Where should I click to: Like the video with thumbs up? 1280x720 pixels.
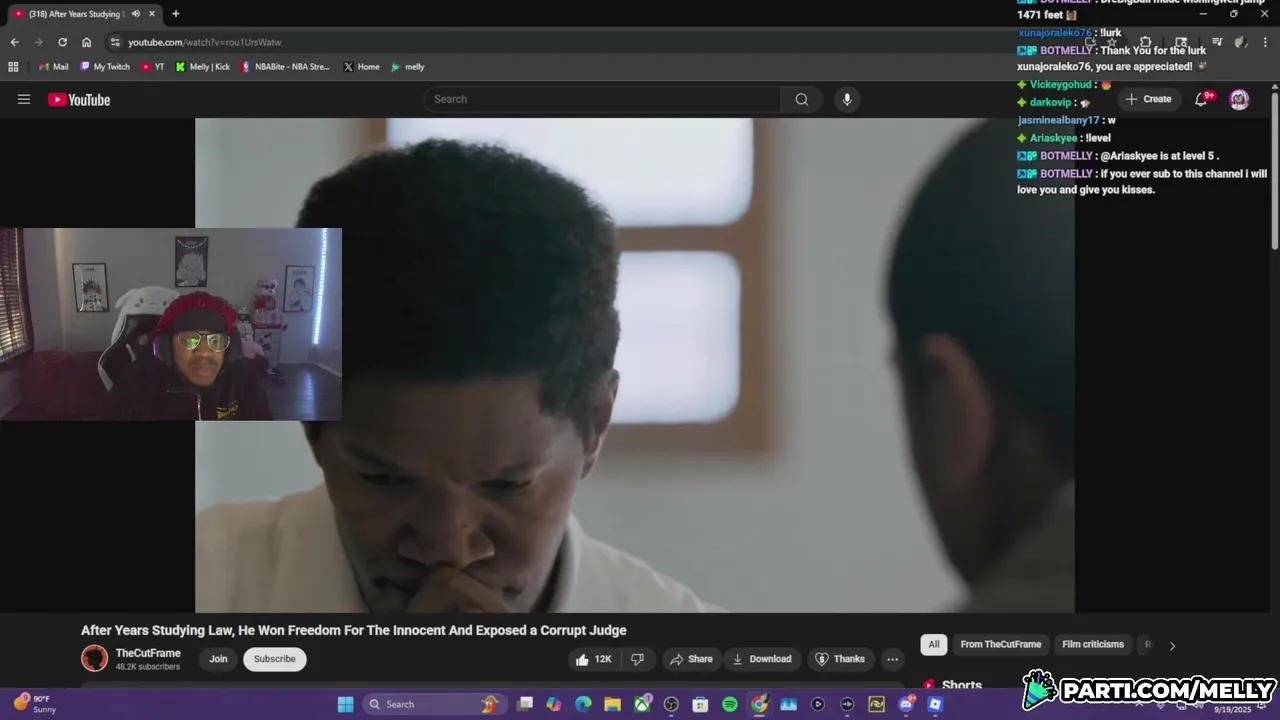pyautogui.click(x=593, y=659)
